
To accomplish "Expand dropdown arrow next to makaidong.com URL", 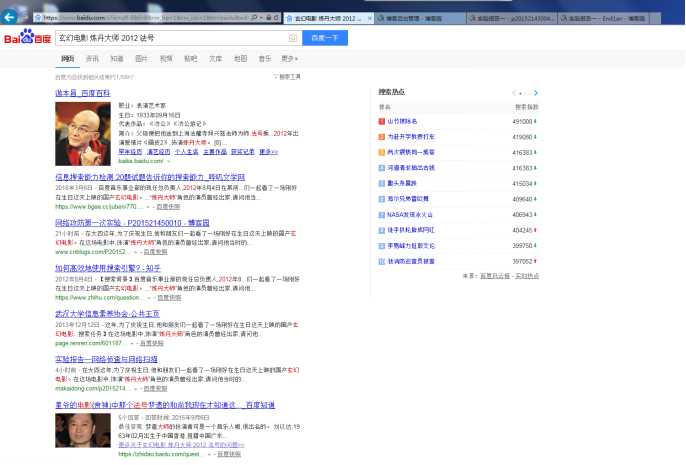I will (x=136, y=389).
